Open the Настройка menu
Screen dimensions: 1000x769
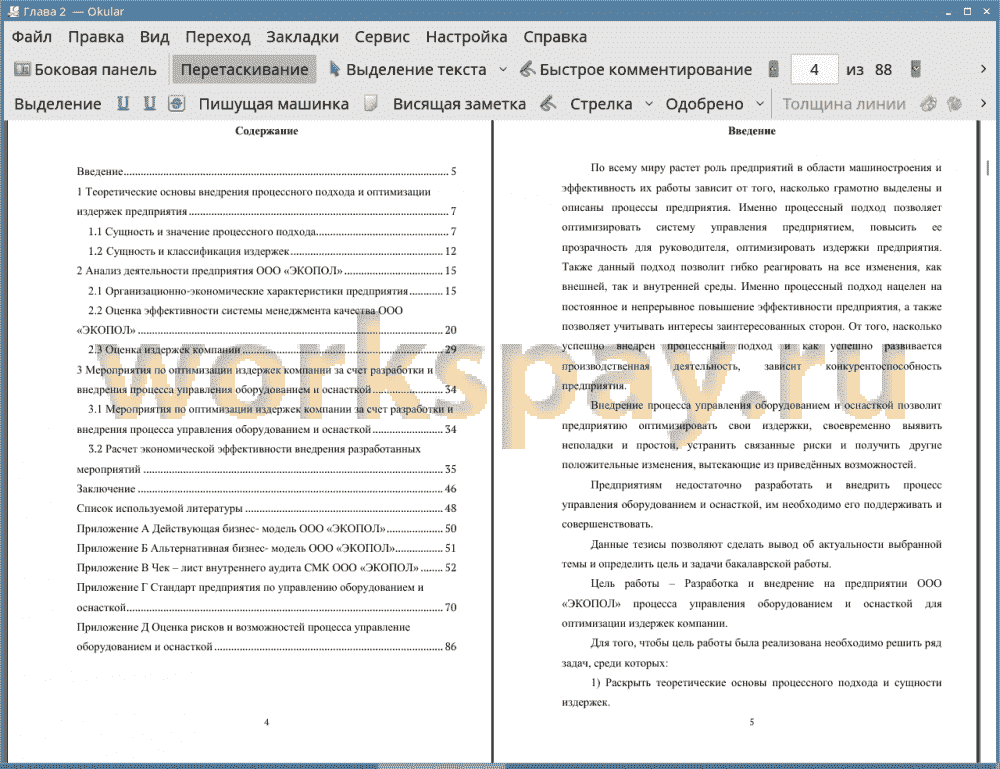[x=466, y=37]
